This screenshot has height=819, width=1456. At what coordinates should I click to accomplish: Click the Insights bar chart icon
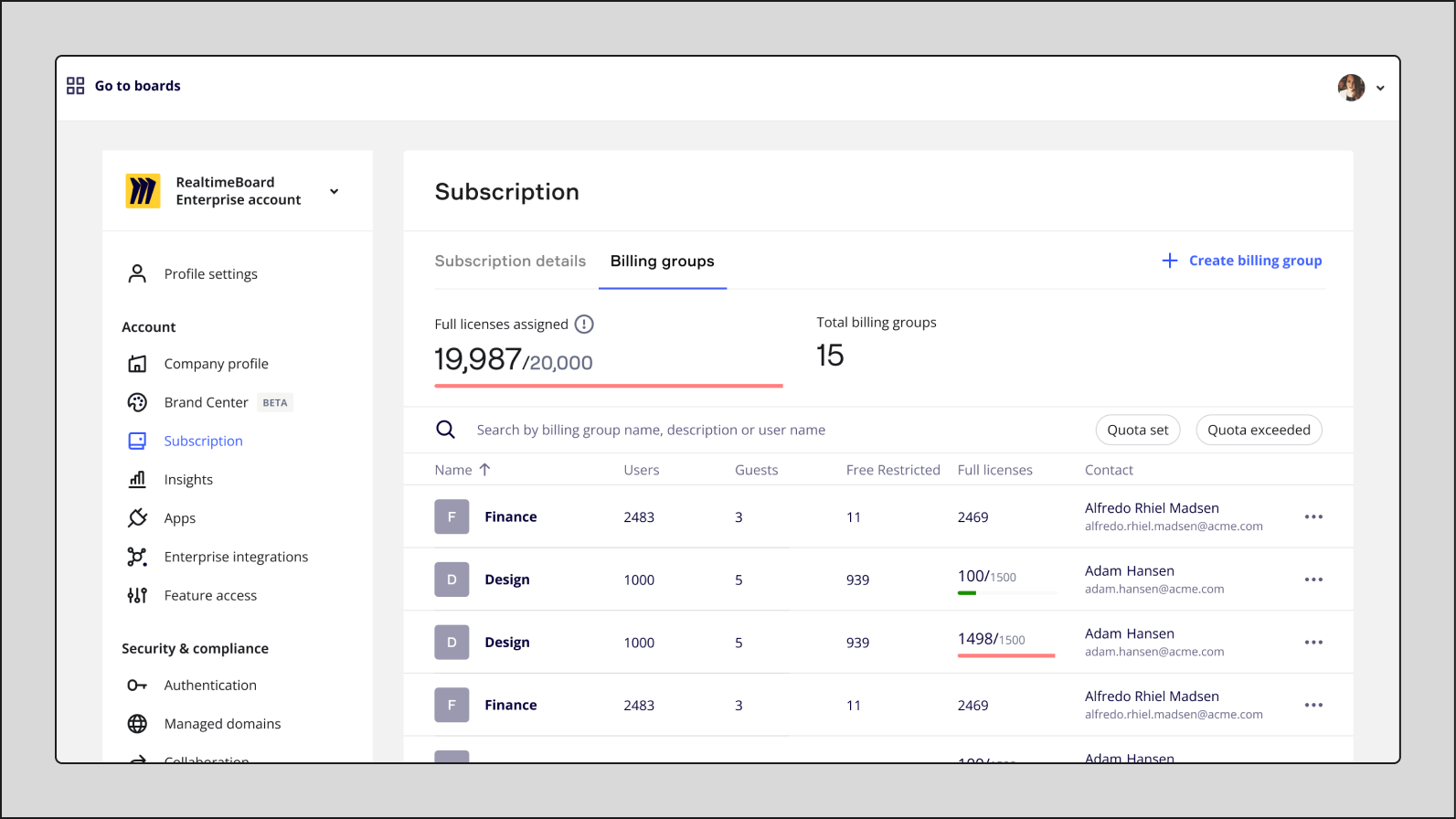pos(137,479)
